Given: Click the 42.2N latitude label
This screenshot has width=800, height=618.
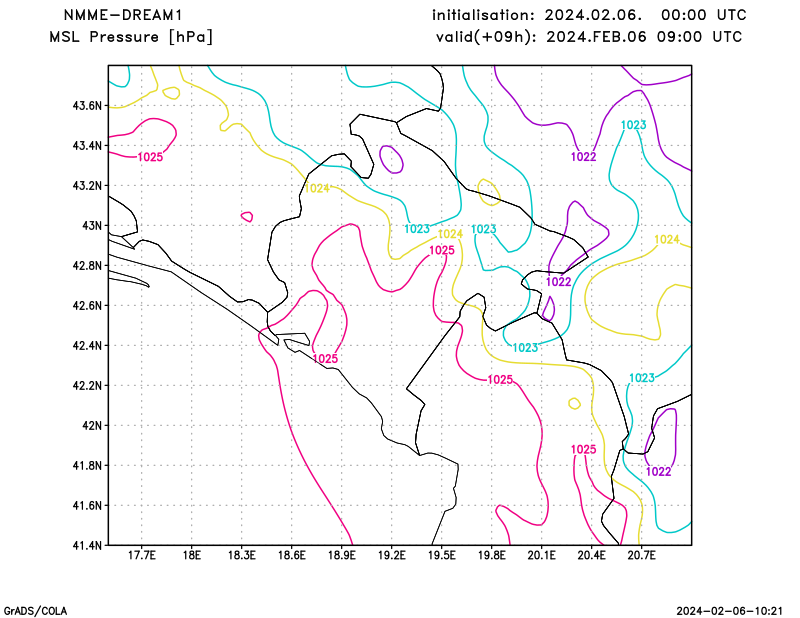Looking at the screenshot, I should (x=87, y=385).
